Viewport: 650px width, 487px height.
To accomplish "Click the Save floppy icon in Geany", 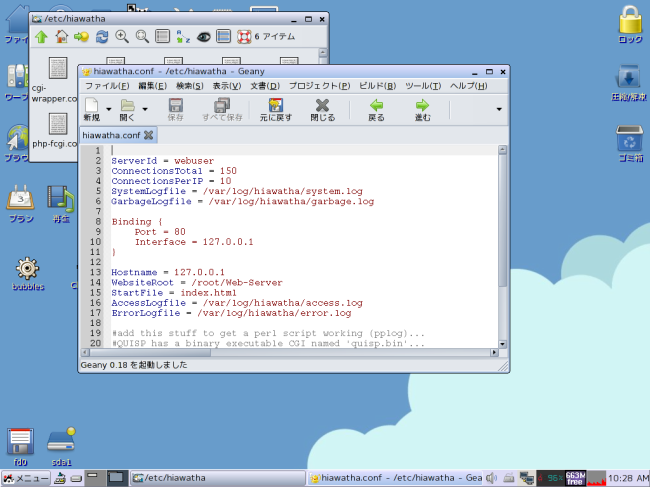I will (175, 105).
